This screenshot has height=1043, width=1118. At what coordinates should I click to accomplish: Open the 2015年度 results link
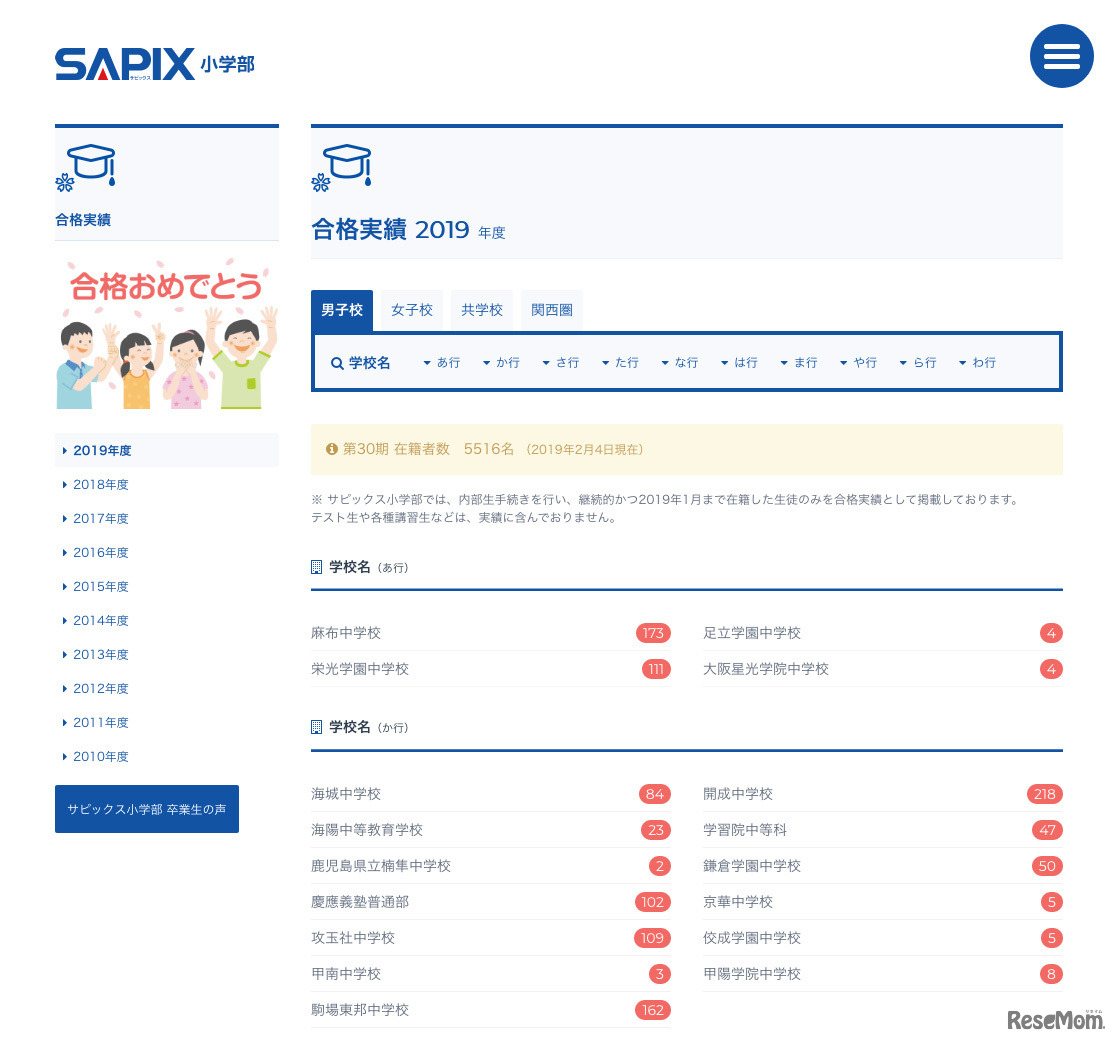(x=101, y=587)
